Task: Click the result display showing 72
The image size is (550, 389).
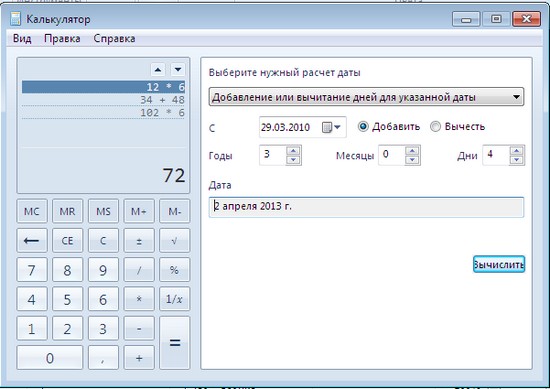Action: tap(174, 175)
